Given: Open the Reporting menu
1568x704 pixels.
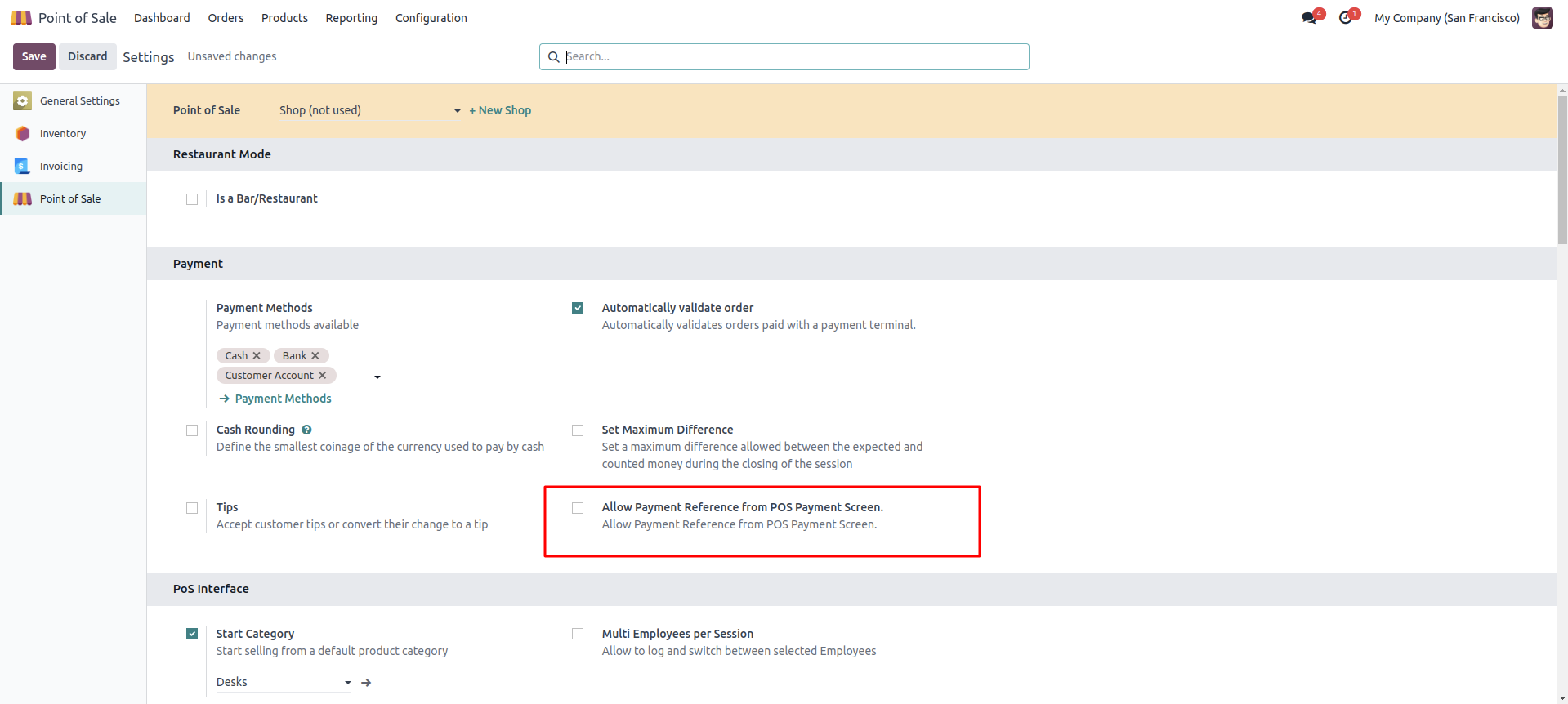Looking at the screenshot, I should 351,18.
